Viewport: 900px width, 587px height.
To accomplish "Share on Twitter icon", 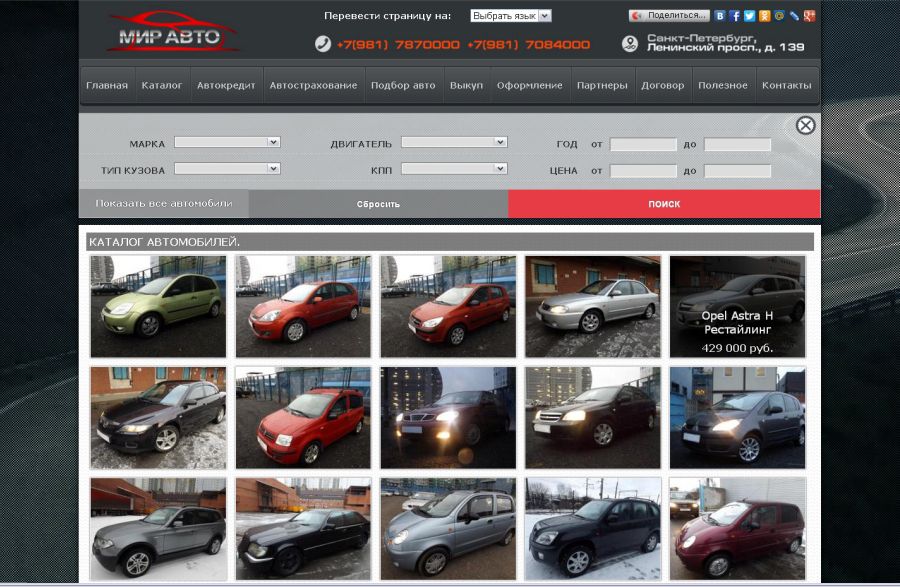I will 750,16.
